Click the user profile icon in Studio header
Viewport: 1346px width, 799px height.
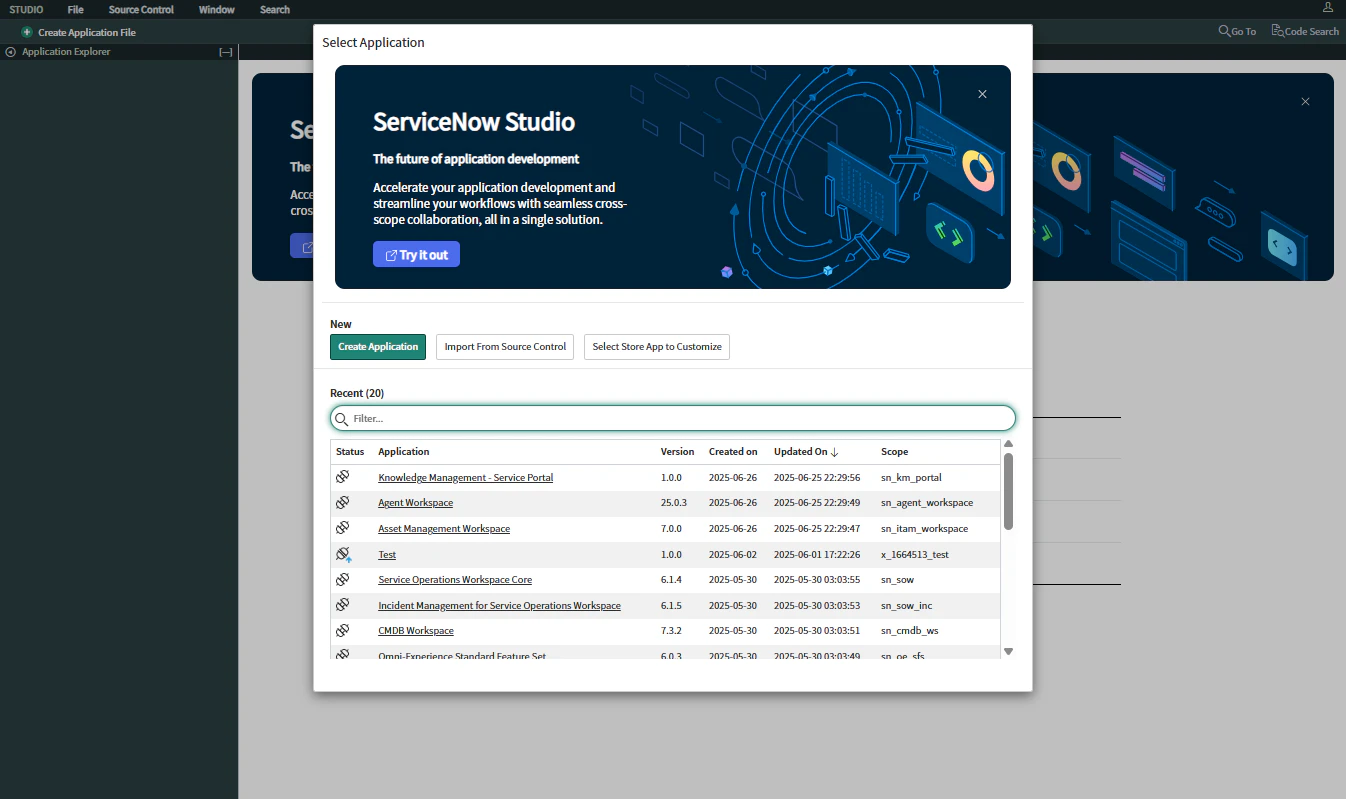coord(1328,8)
